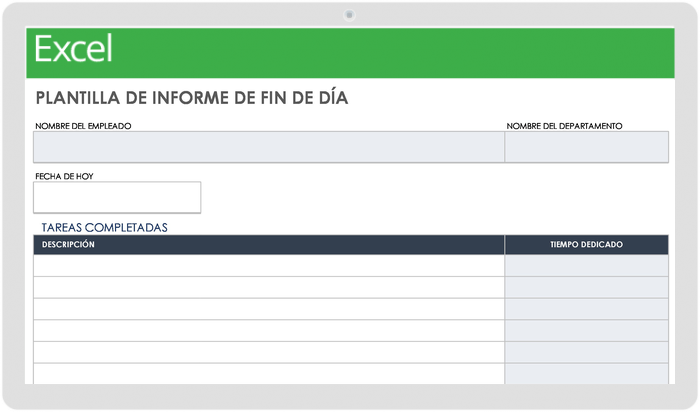700x412 pixels.
Task: Click the 'Fecha de hoy' date field
Action: click(117, 197)
